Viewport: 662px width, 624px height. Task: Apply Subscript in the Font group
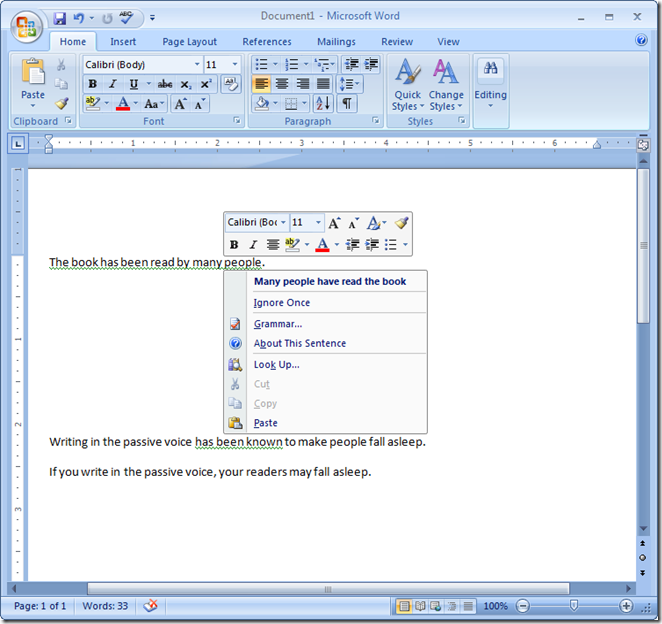(x=186, y=84)
